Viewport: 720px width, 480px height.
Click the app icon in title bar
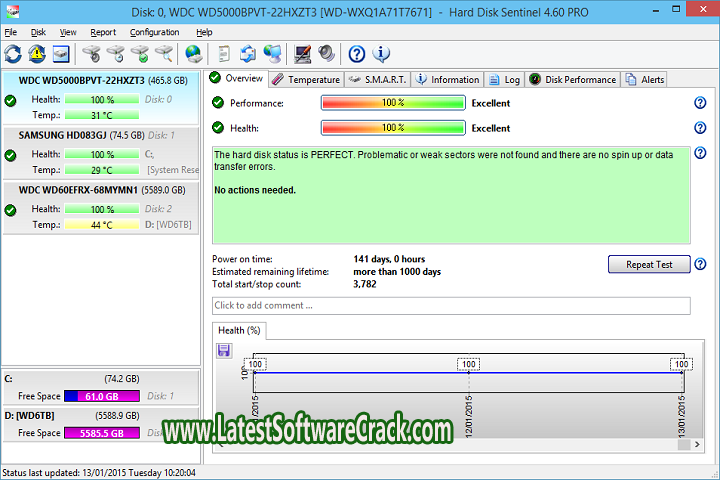coord(12,11)
